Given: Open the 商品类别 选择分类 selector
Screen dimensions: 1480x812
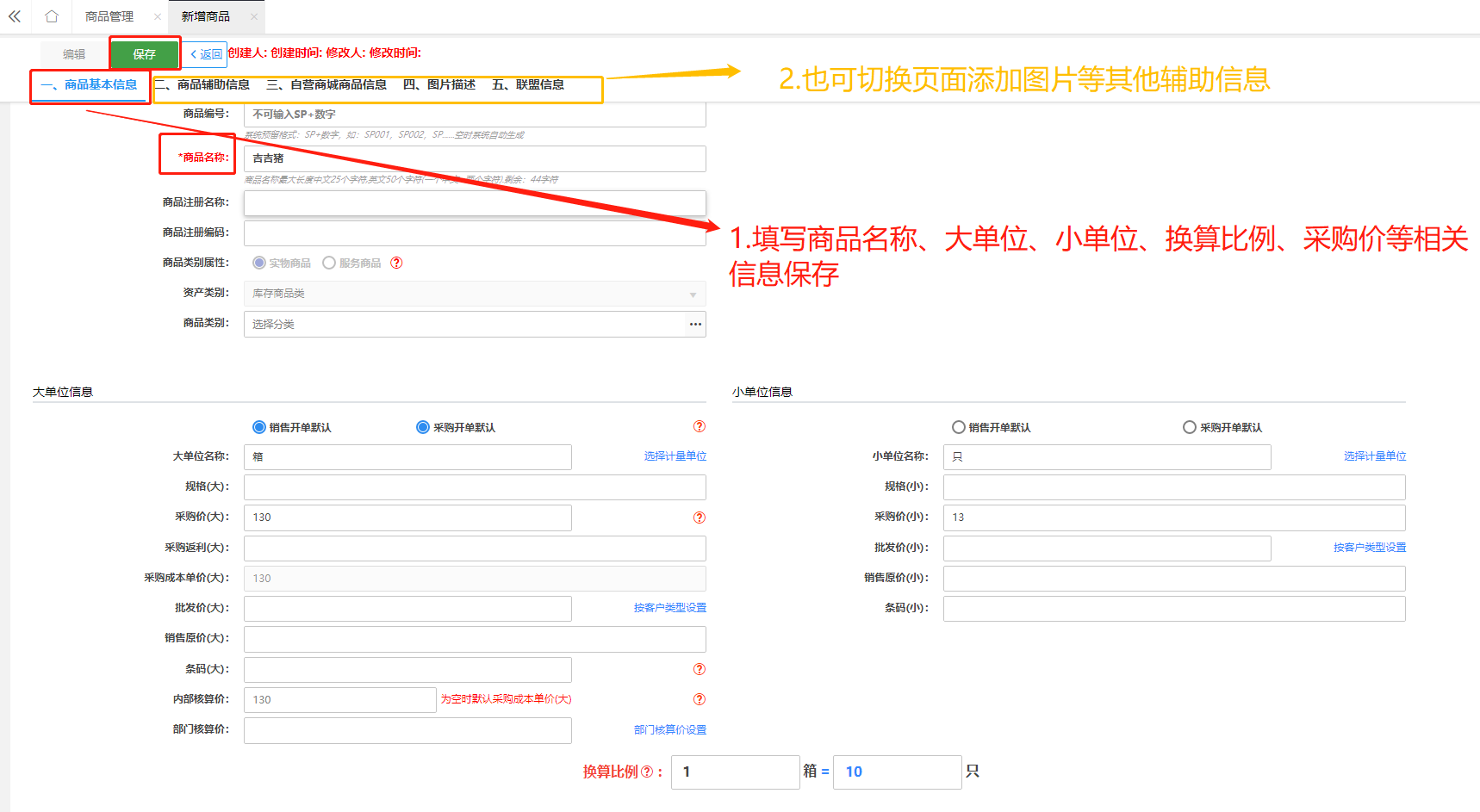Looking at the screenshot, I should click(x=463, y=324).
